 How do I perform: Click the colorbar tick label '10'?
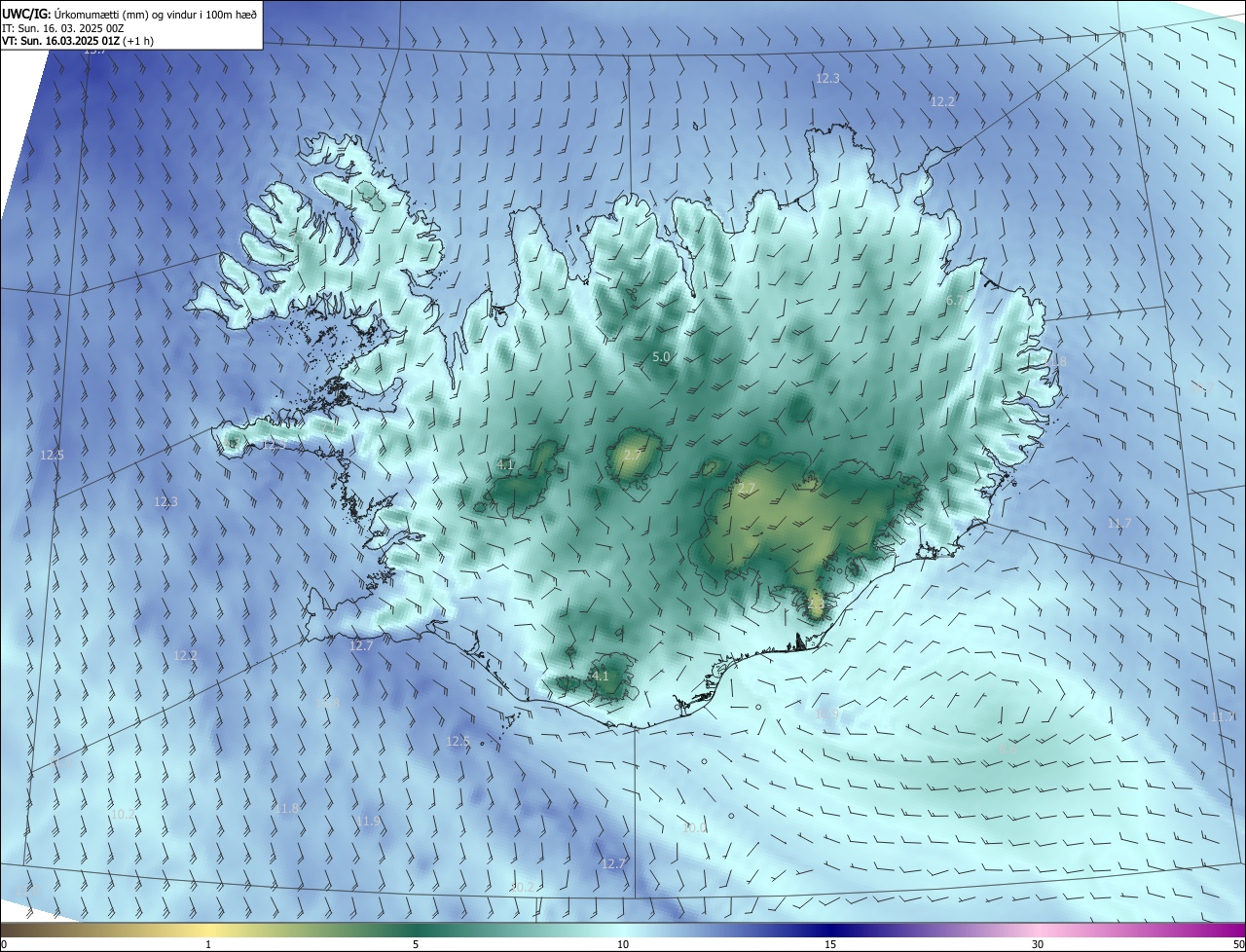623,944
